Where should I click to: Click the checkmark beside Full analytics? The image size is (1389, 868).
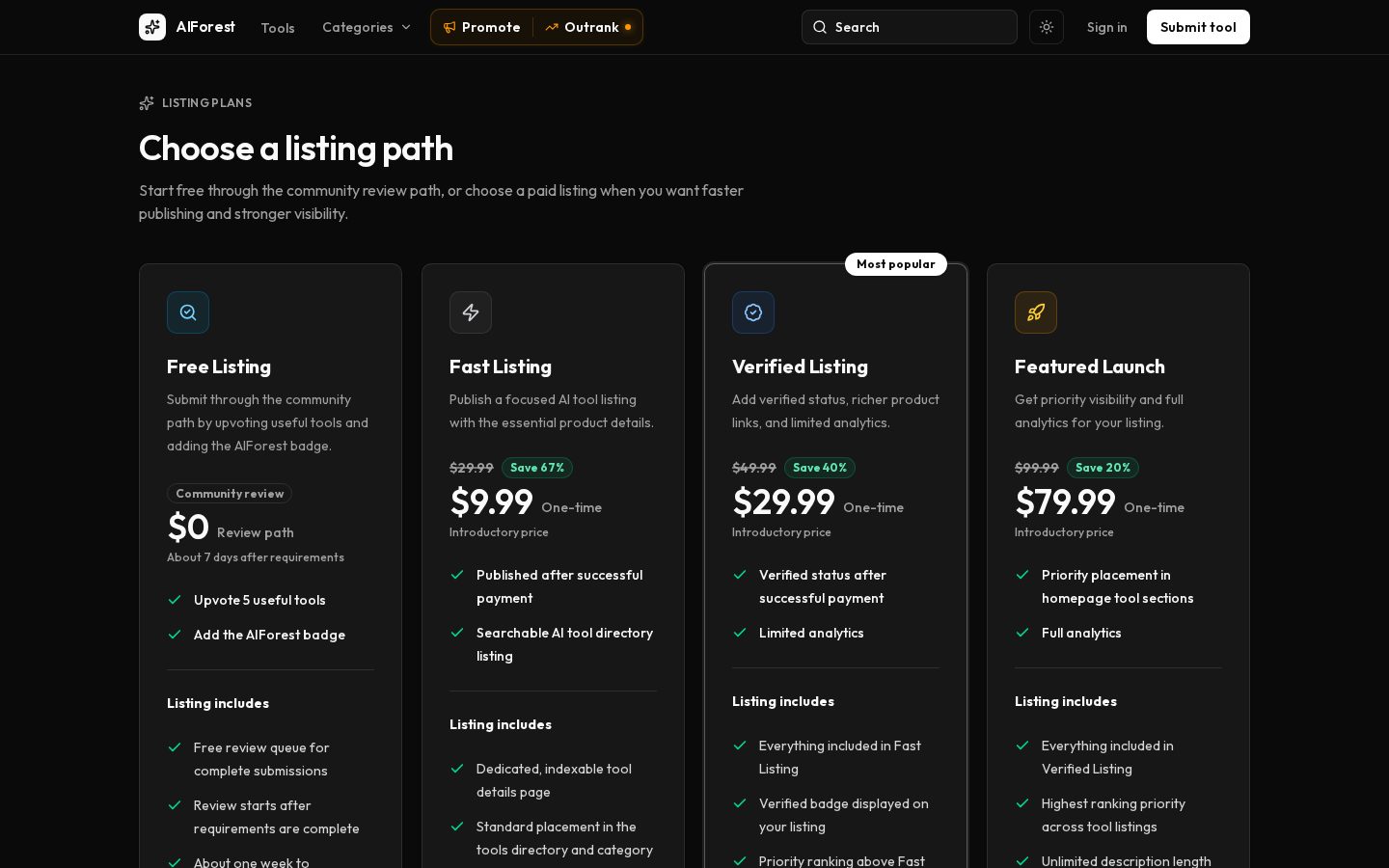click(x=1022, y=633)
